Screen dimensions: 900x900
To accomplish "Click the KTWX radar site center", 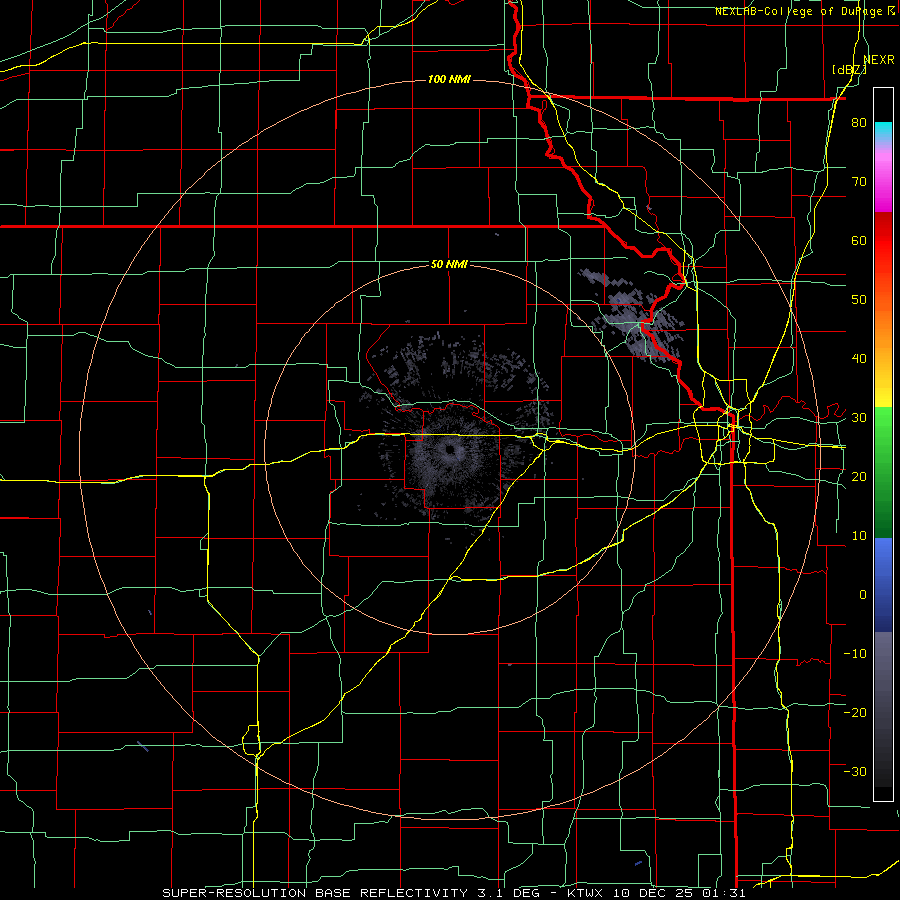I will pyautogui.click(x=449, y=449).
